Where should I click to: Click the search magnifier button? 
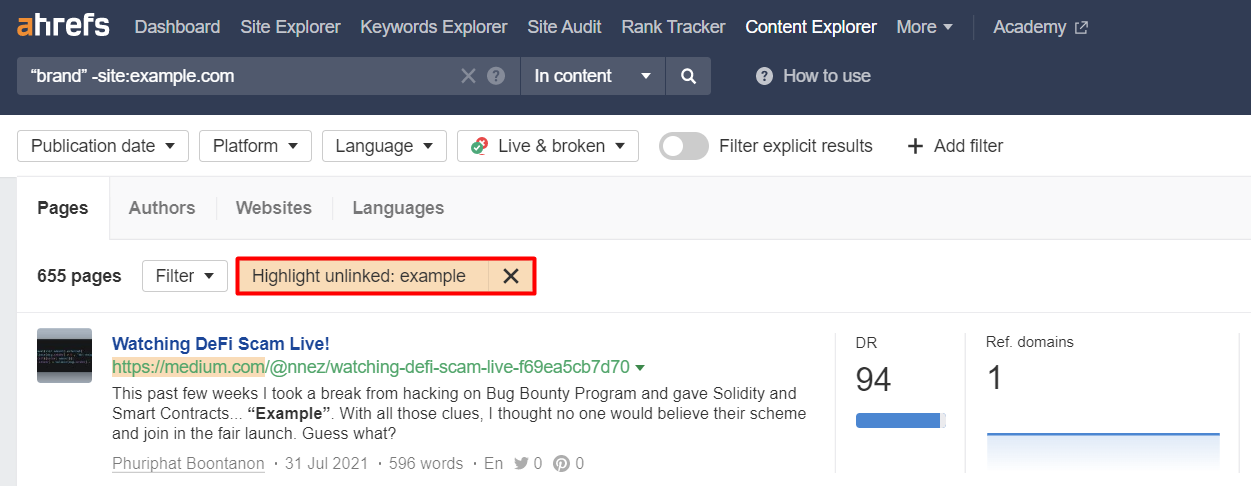688,76
